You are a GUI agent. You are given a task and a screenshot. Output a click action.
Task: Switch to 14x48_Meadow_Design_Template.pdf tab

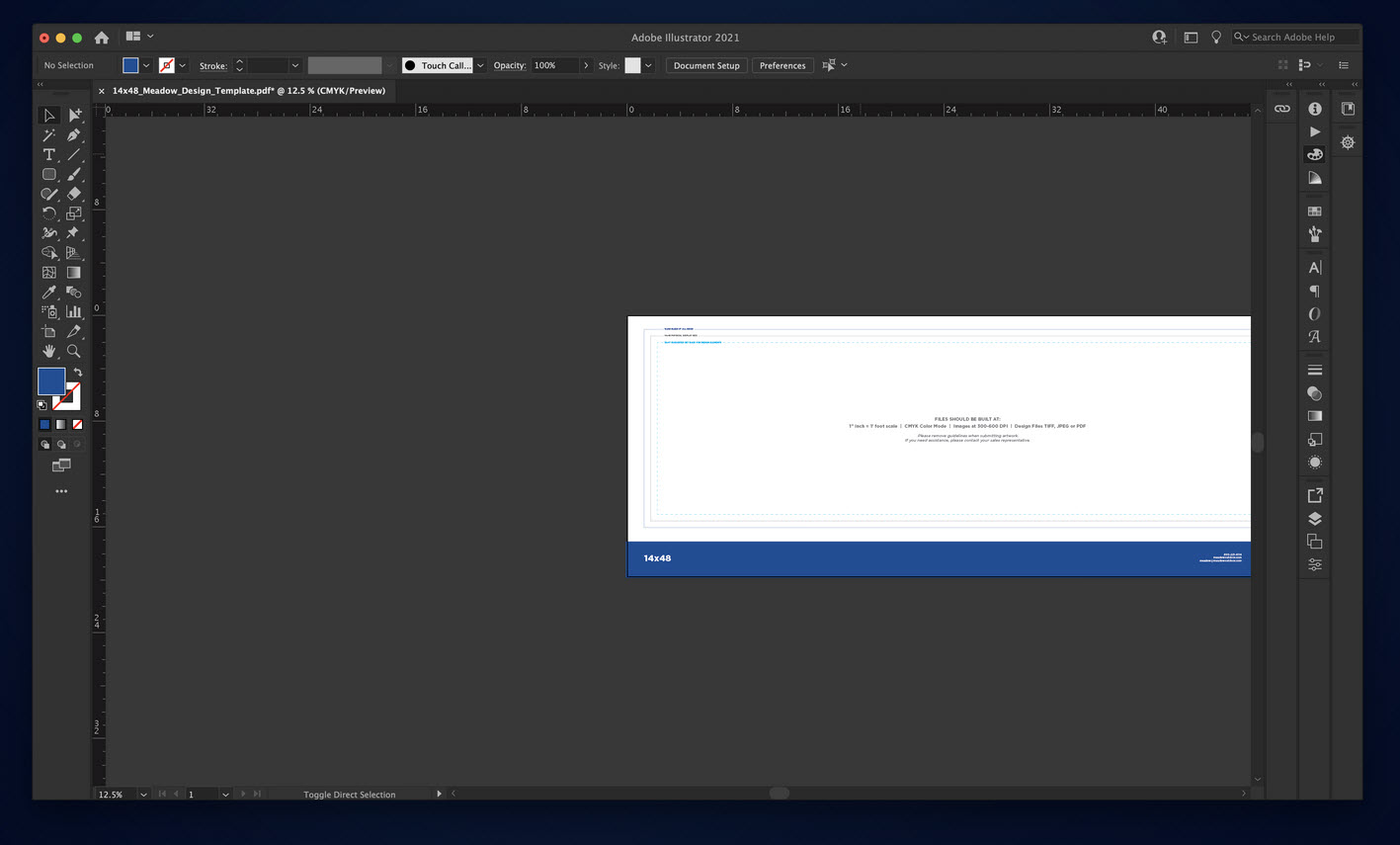pyautogui.click(x=249, y=90)
